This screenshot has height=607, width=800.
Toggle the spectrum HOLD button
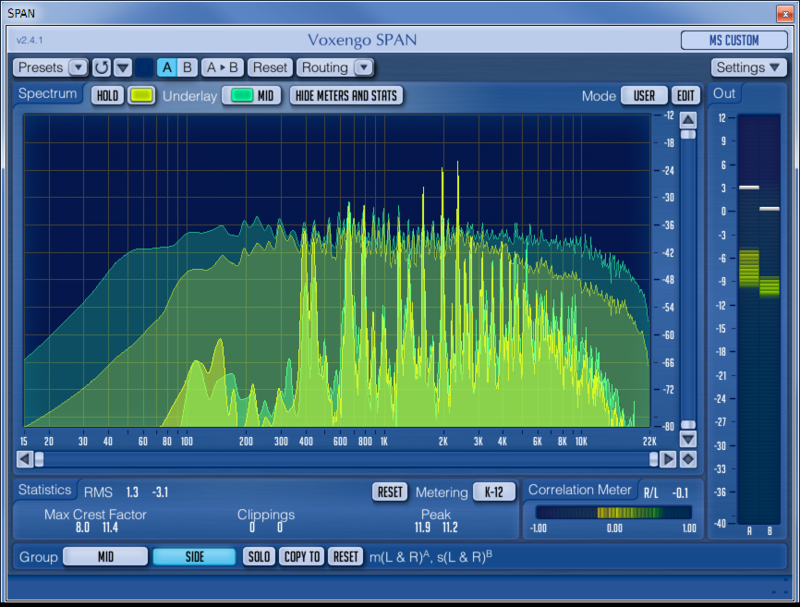click(x=107, y=95)
